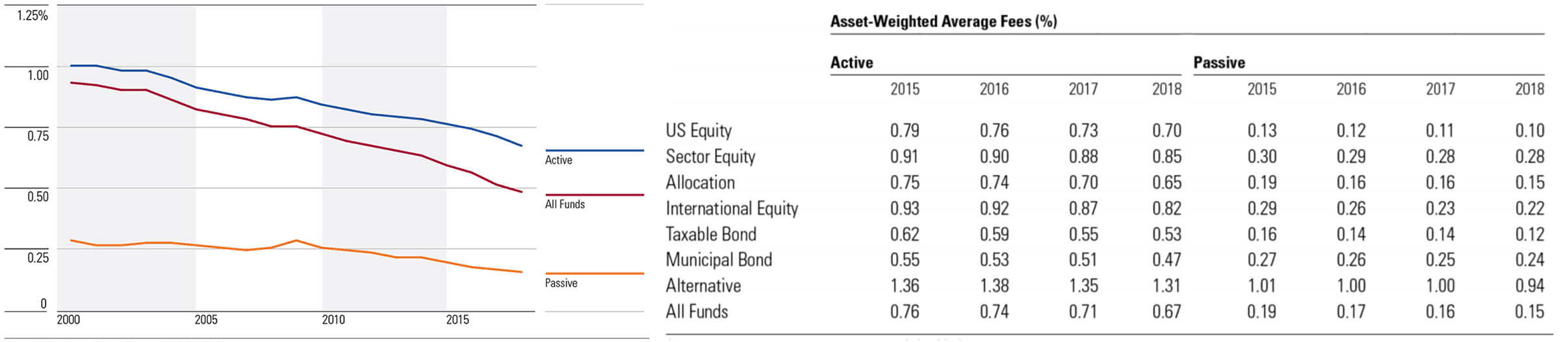The image size is (1568, 342).
Task: Click the Asset-Weighted Average Fees table title
Action: click(x=944, y=21)
